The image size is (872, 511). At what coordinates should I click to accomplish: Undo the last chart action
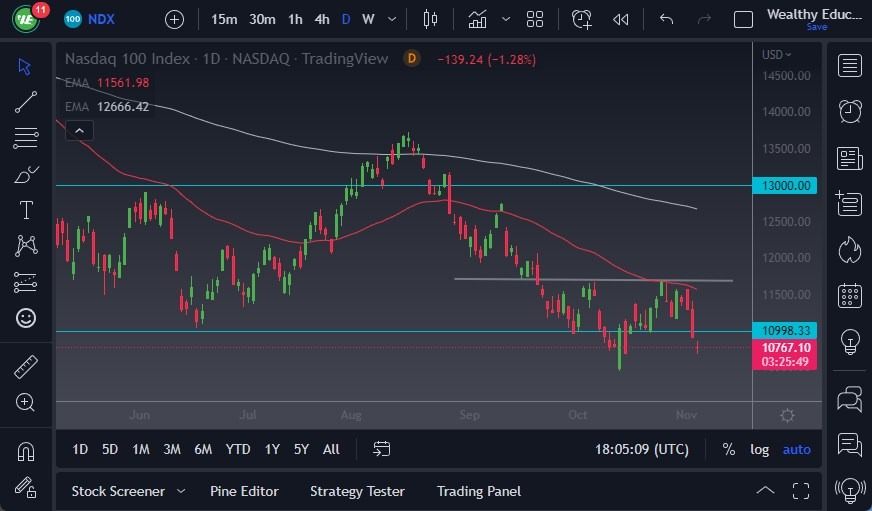[x=666, y=20]
